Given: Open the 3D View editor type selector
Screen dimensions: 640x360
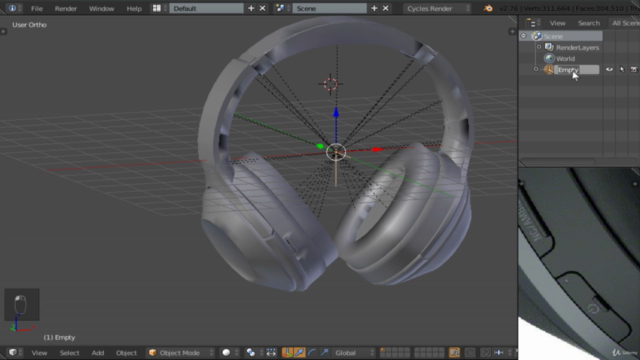Looking at the screenshot, I should 15,352.
